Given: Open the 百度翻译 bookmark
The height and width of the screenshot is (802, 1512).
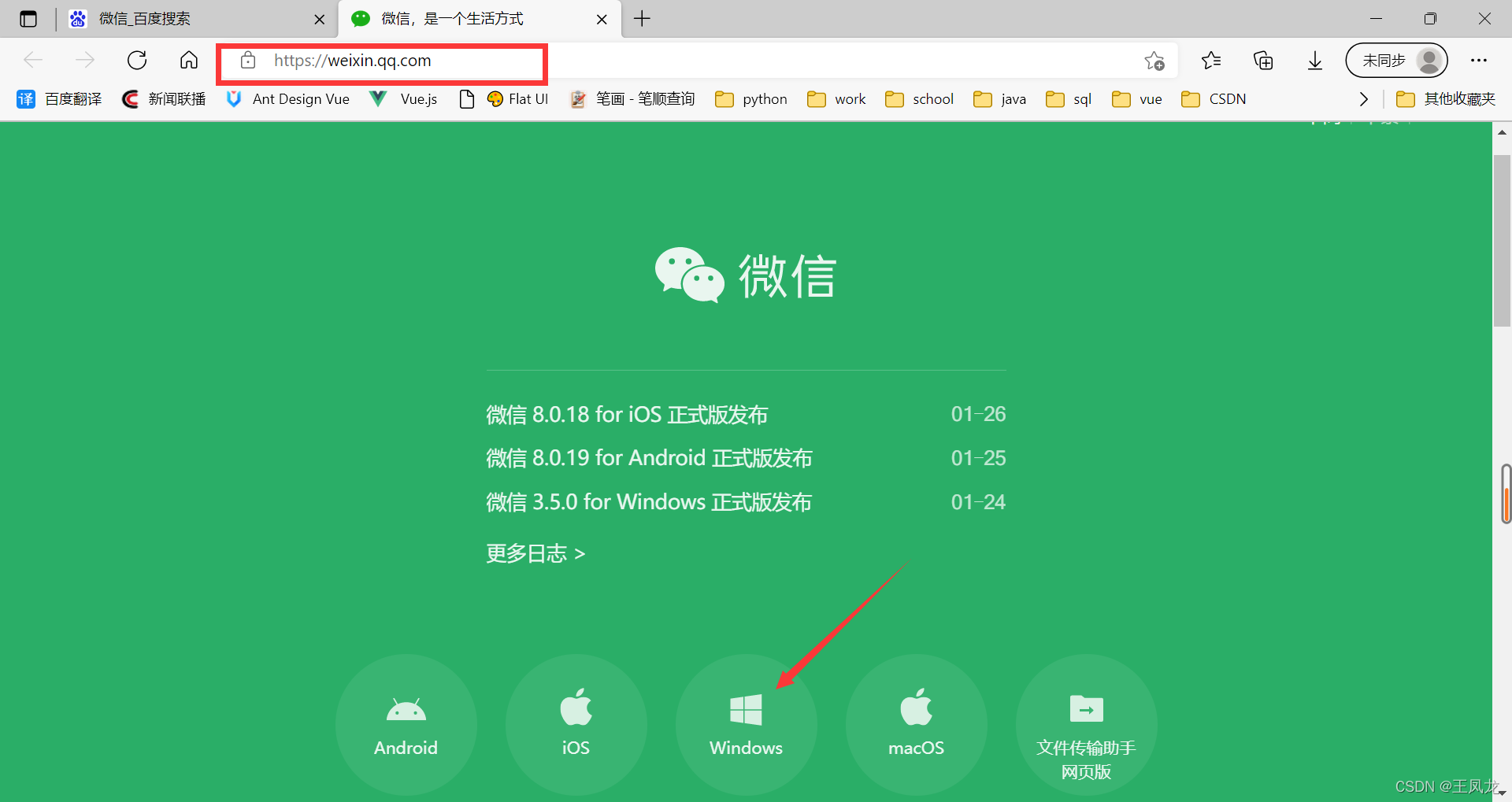Looking at the screenshot, I should pyautogui.click(x=60, y=99).
